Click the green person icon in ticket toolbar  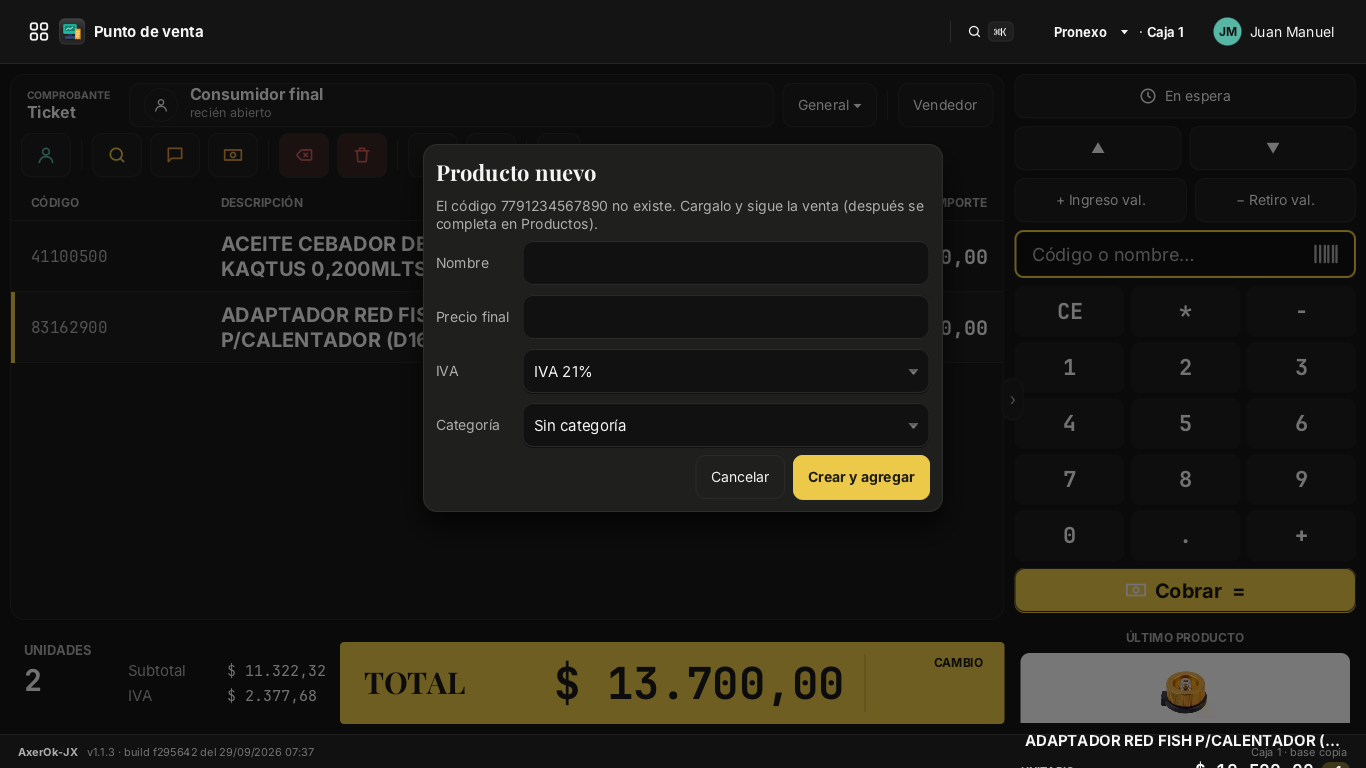coord(46,155)
